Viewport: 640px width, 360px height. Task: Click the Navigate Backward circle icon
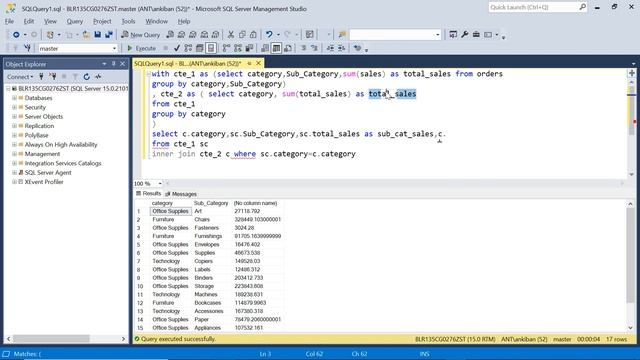pos(16,35)
